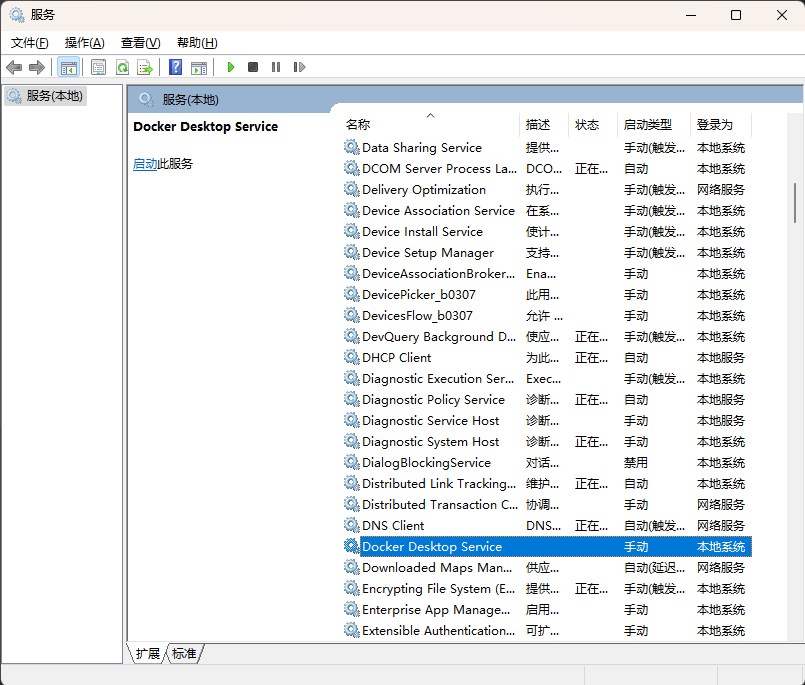Open the Help toolbar icon
The image size is (805, 685).
(x=176, y=67)
